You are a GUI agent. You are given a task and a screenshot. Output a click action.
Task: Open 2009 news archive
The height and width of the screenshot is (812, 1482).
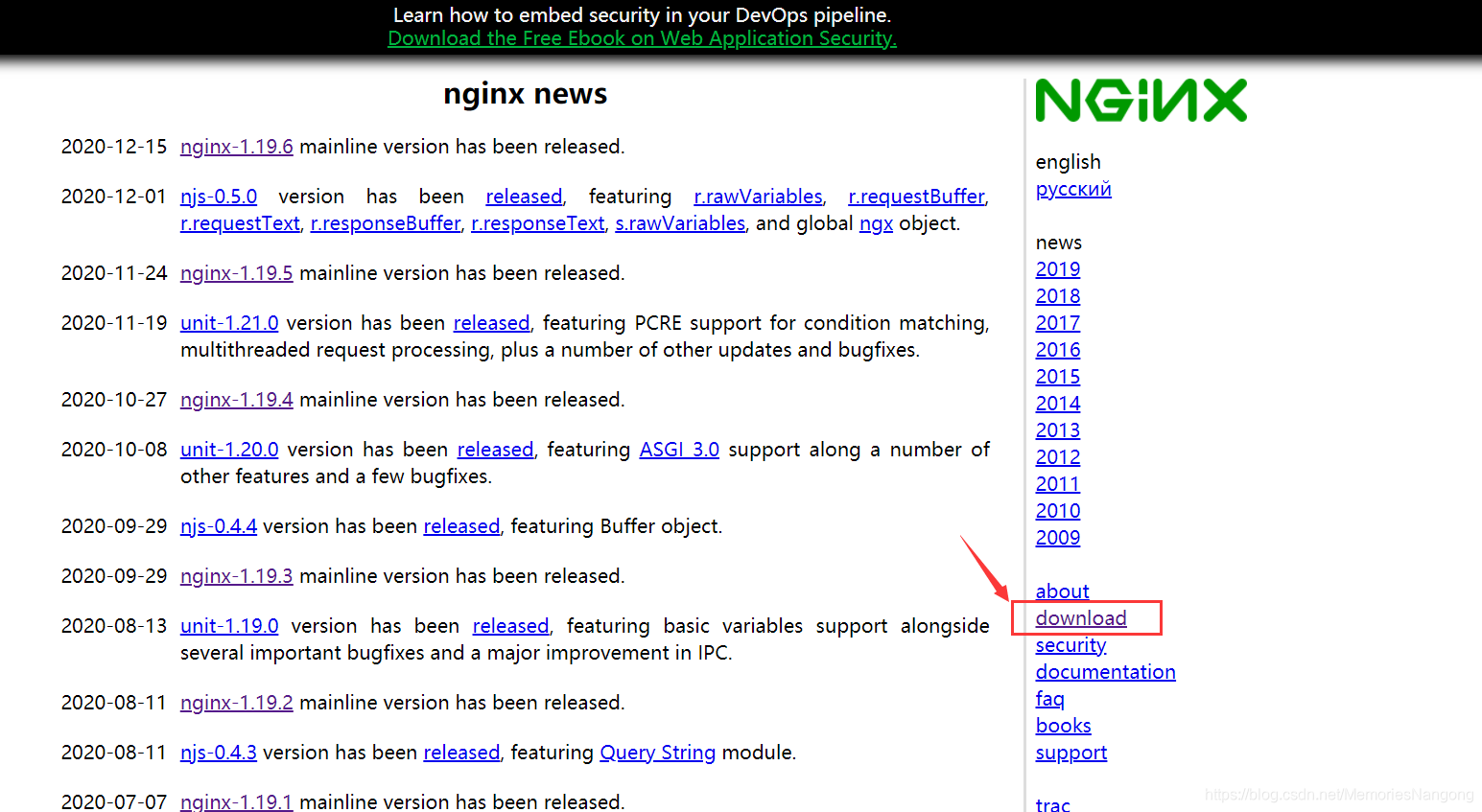pyautogui.click(x=1058, y=538)
